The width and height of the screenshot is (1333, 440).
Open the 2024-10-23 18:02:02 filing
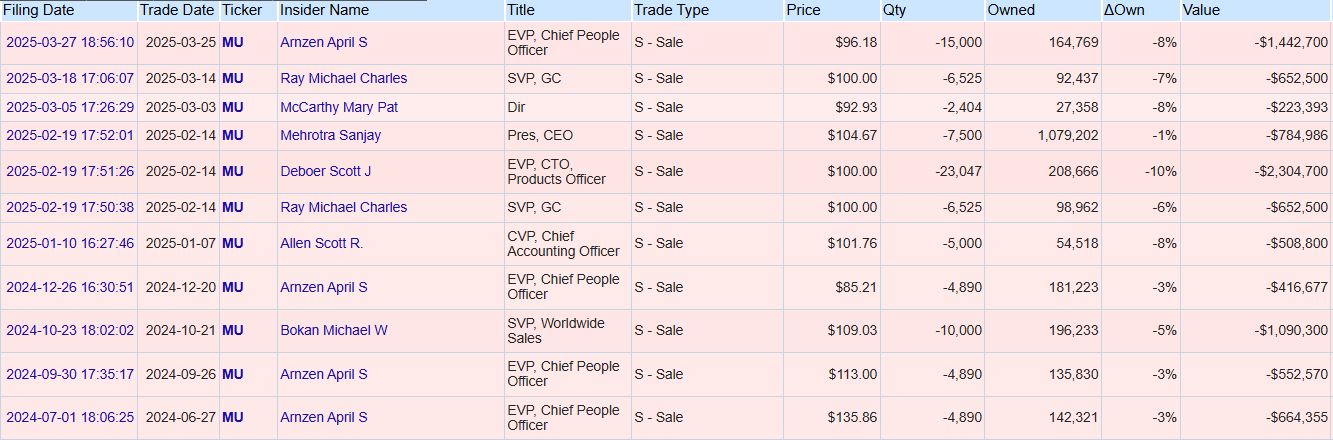pyautogui.click(x=70, y=330)
